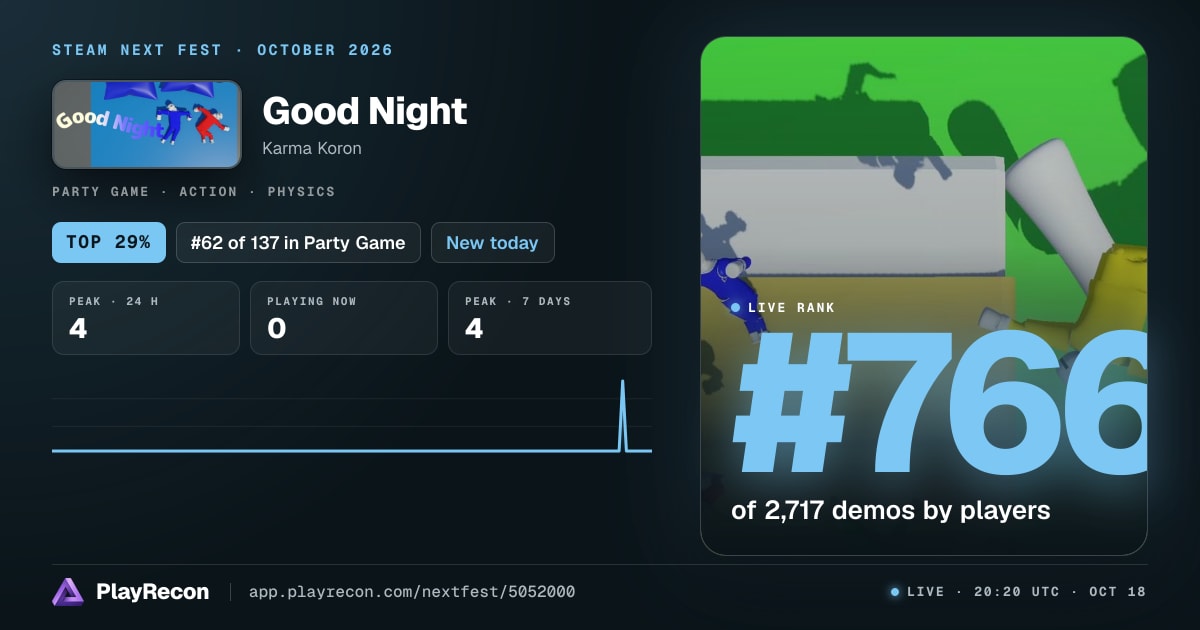Click the PARTY GAME tag
The height and width of the screenshot is (630, 1200).
click(x=100, y=192)
